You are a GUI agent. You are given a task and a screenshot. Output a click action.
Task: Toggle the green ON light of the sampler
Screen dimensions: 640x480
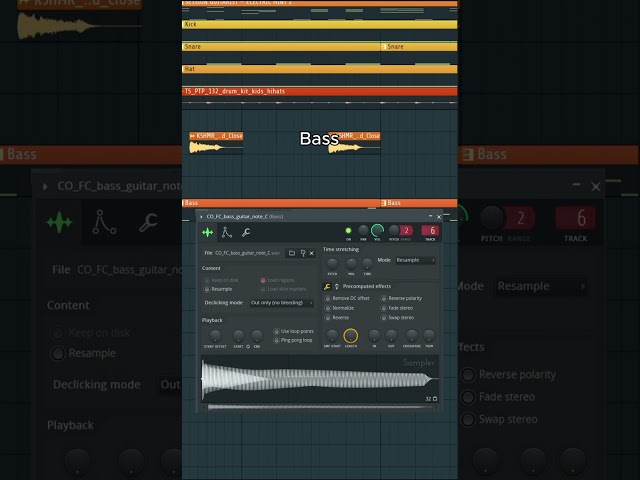348,231
